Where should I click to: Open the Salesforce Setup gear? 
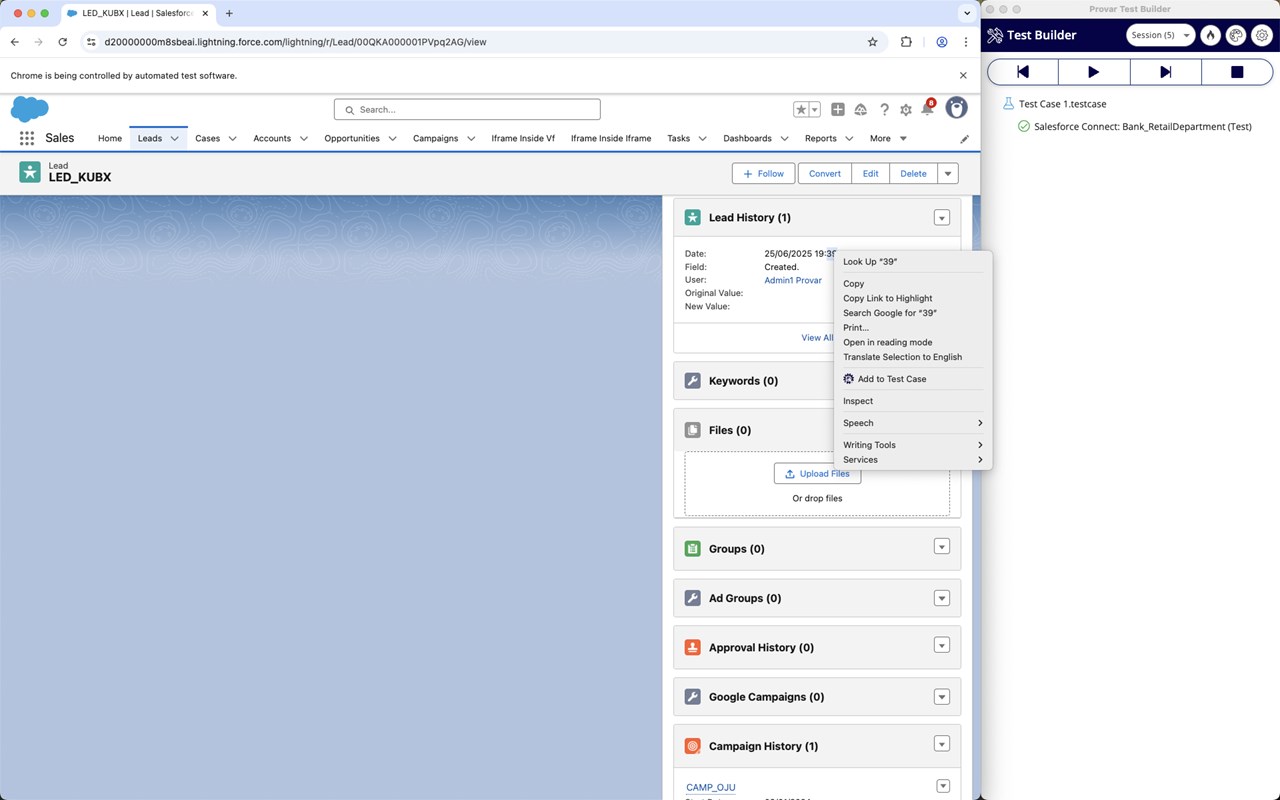(906, 110)
